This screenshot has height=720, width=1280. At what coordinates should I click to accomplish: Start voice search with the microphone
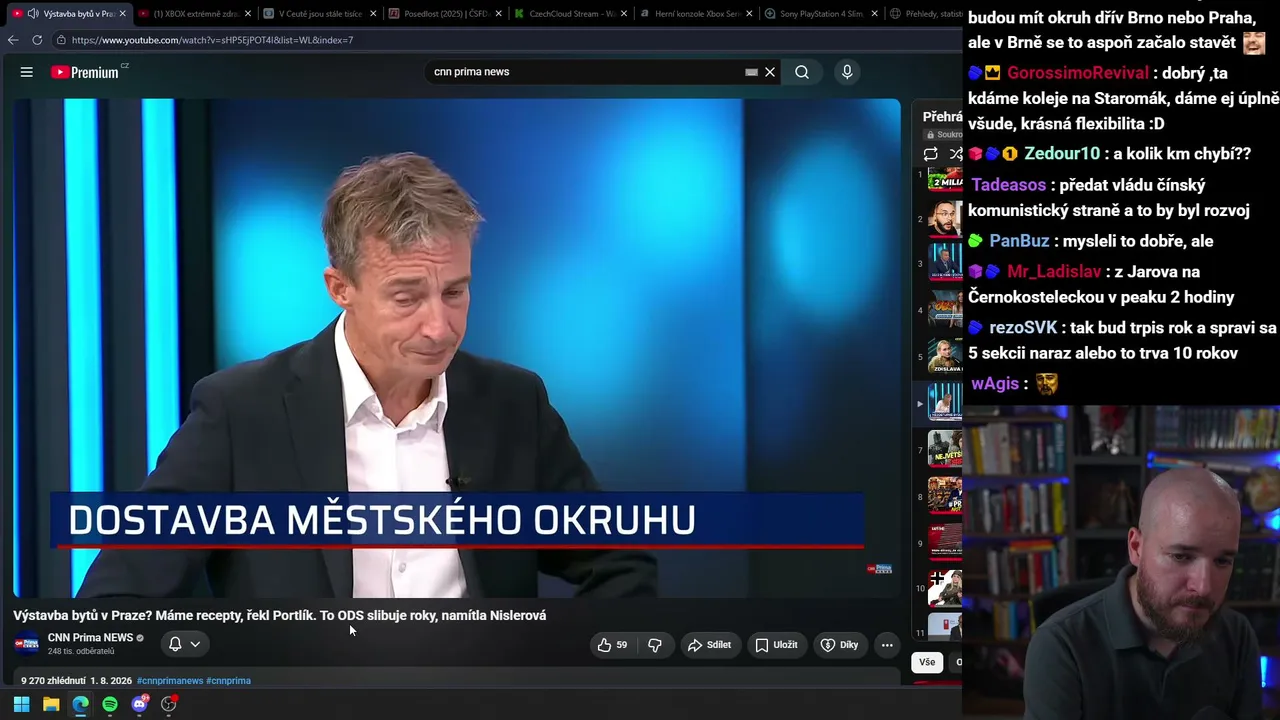tap(847, 72)
